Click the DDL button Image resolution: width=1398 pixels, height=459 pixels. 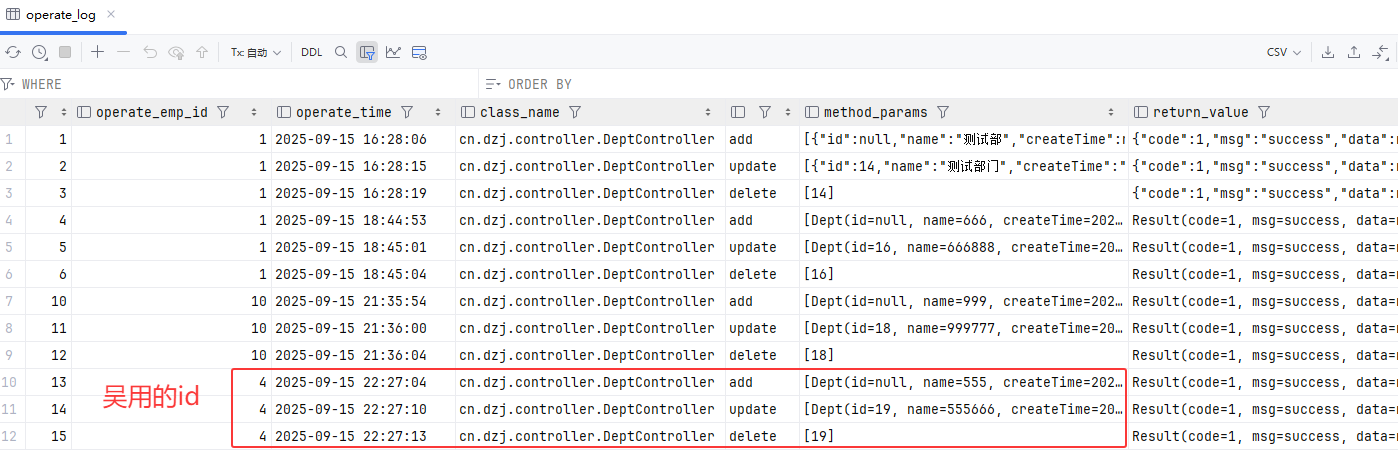(x=312, y=52)
